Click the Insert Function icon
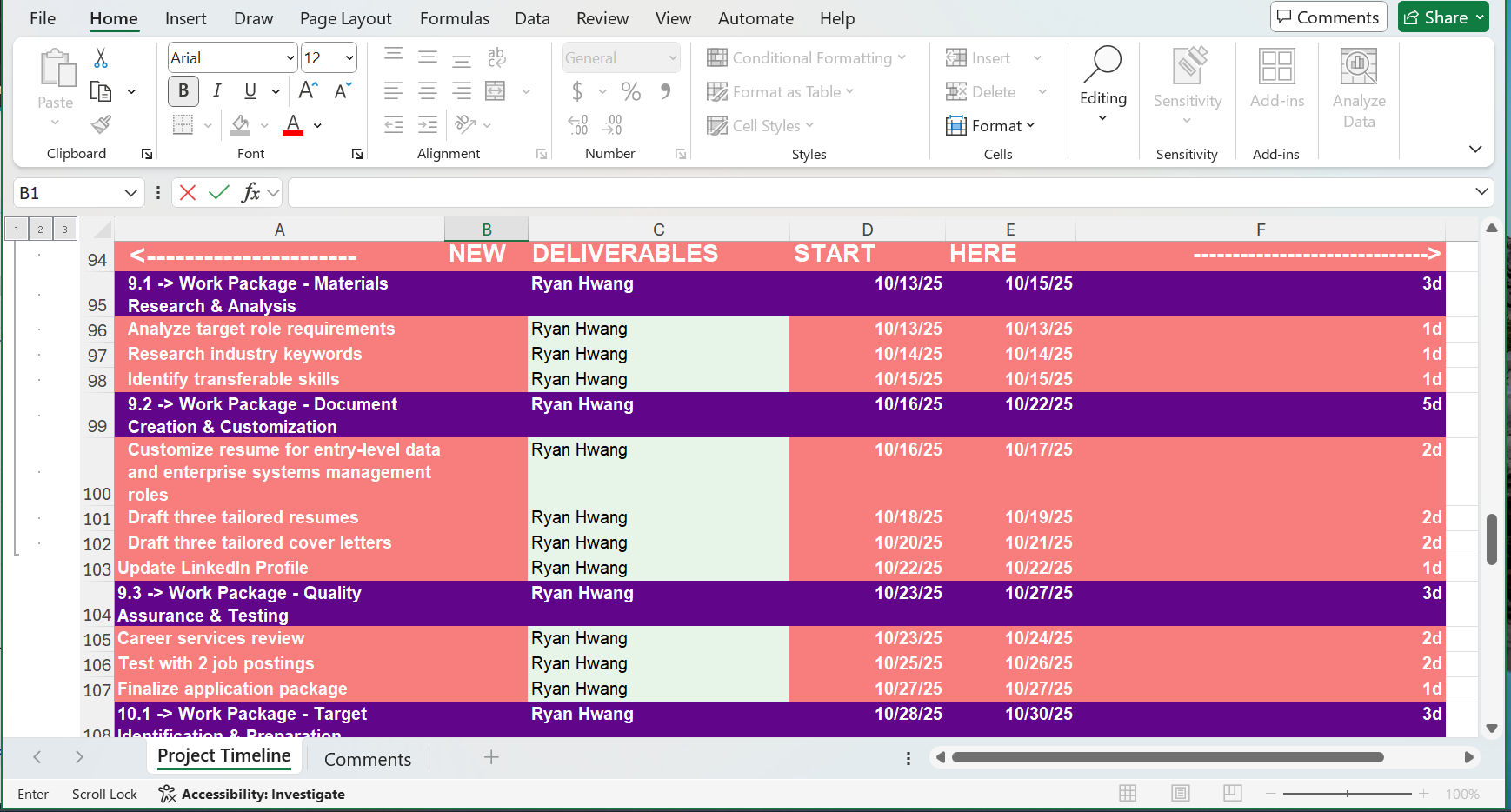1511x812 pixels. [x=251, y=192]
